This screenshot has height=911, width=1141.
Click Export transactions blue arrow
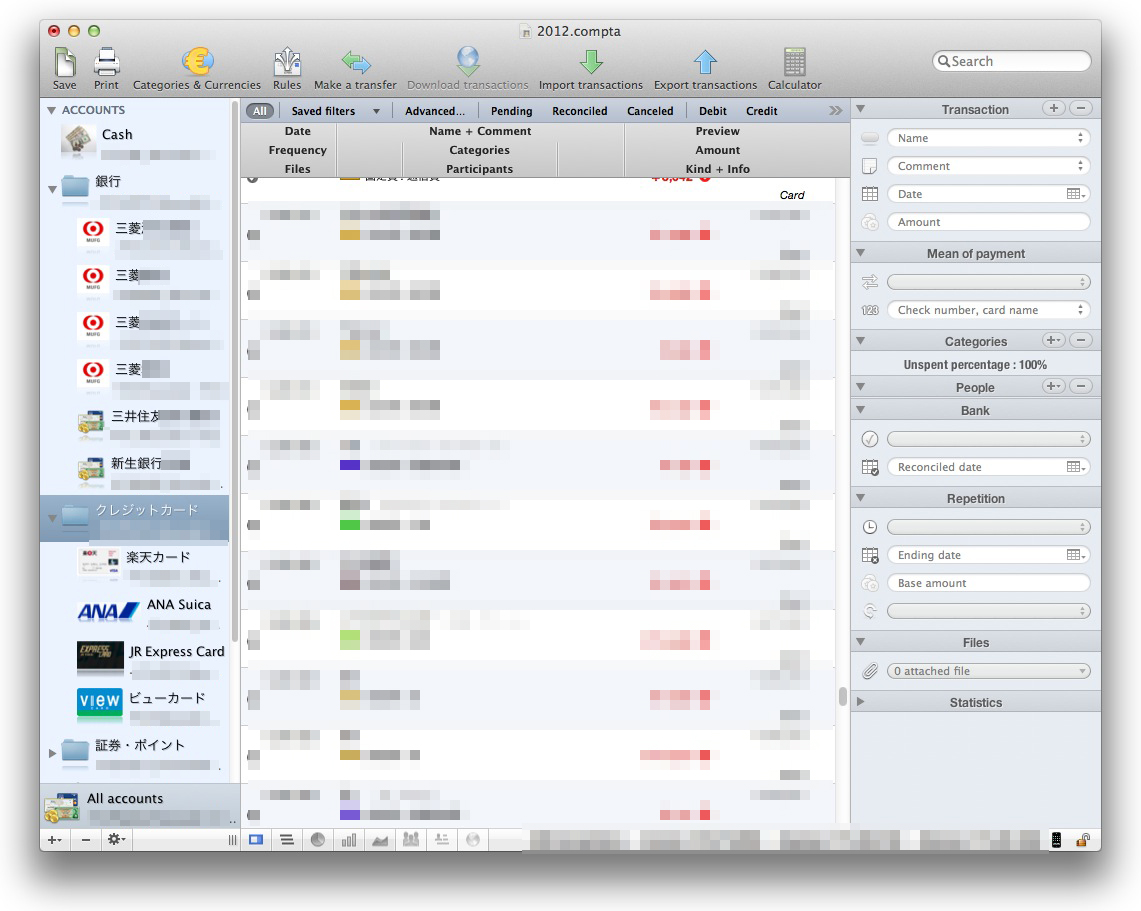tap(705, 63)
